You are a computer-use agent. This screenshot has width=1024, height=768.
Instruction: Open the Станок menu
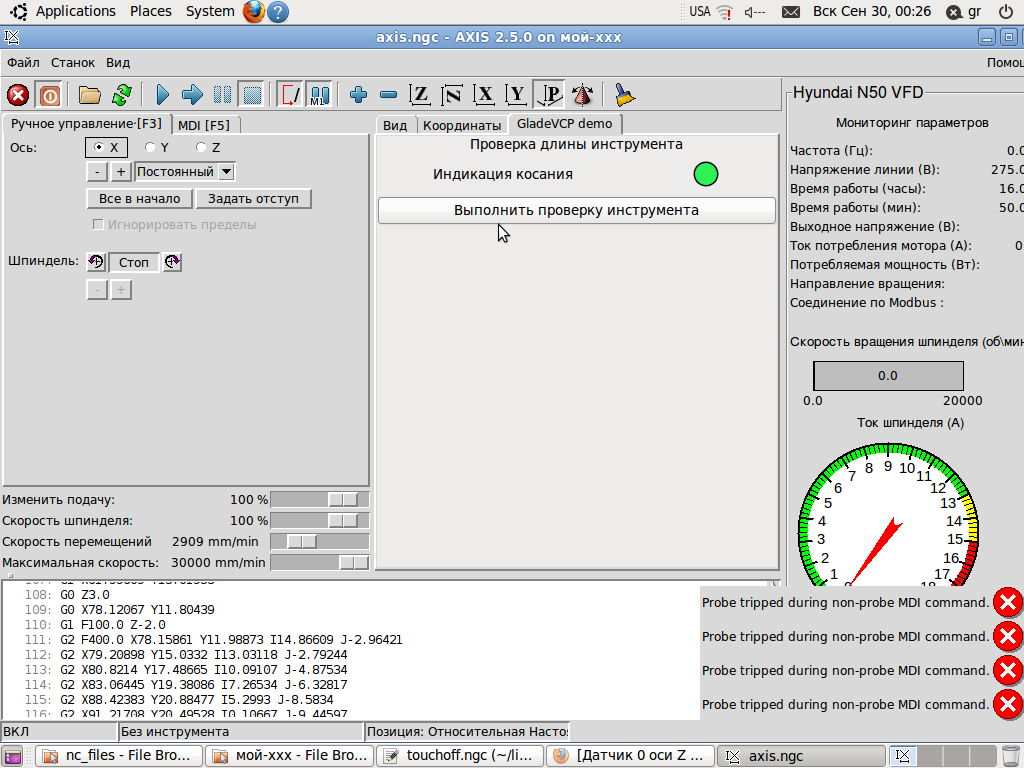tap(73, 62)
